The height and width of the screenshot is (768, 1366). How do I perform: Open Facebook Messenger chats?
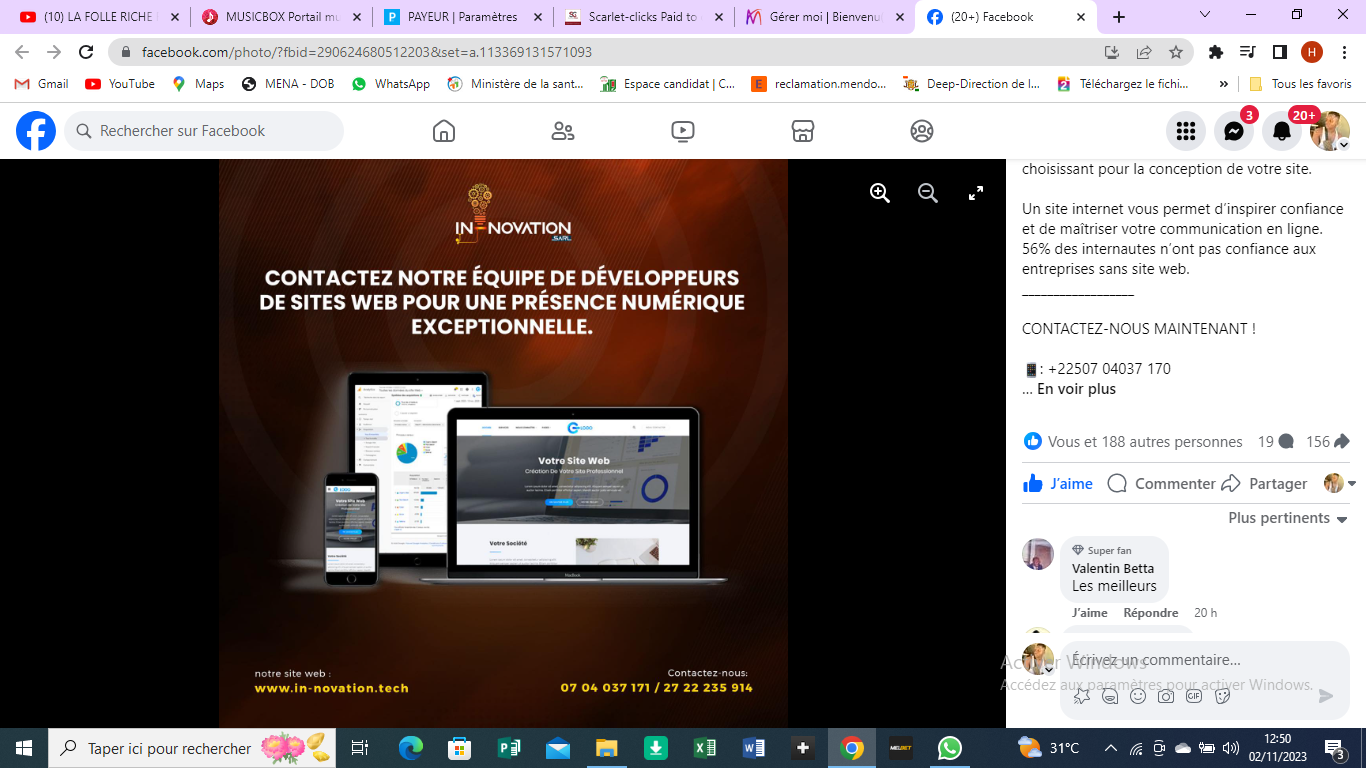point(1234,131)
